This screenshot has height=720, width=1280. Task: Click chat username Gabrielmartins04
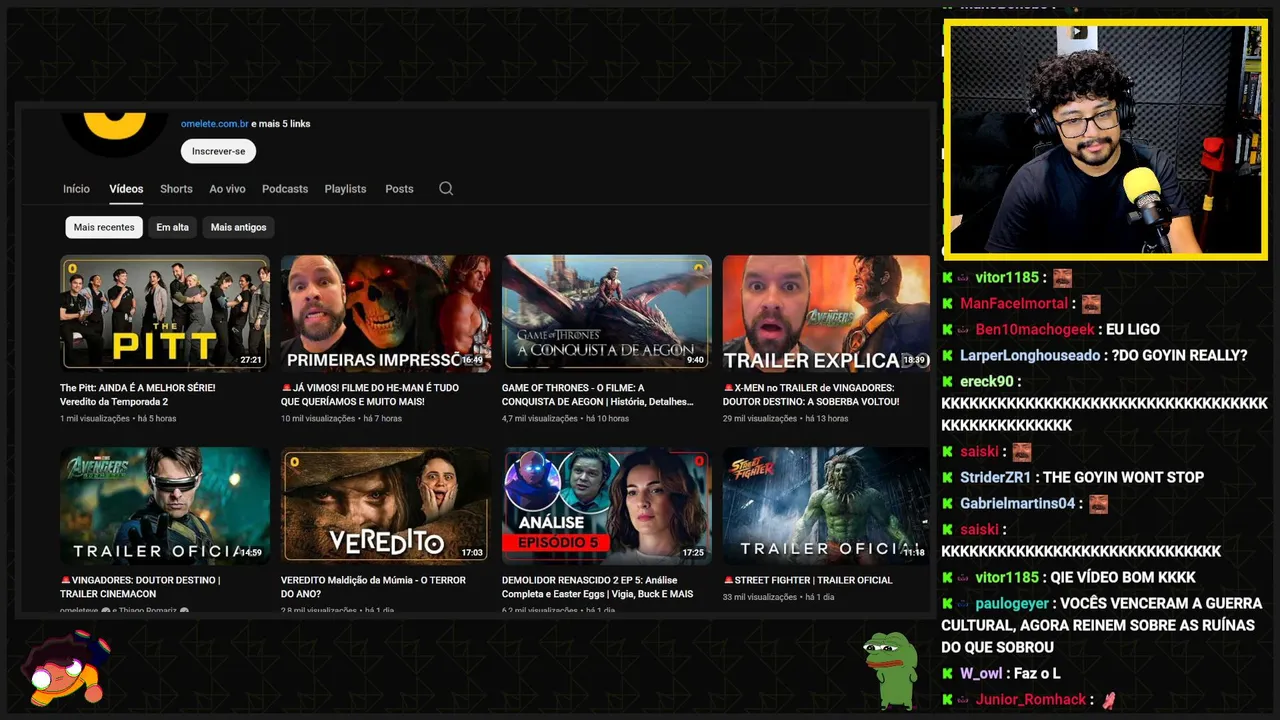click(1018, 503)
